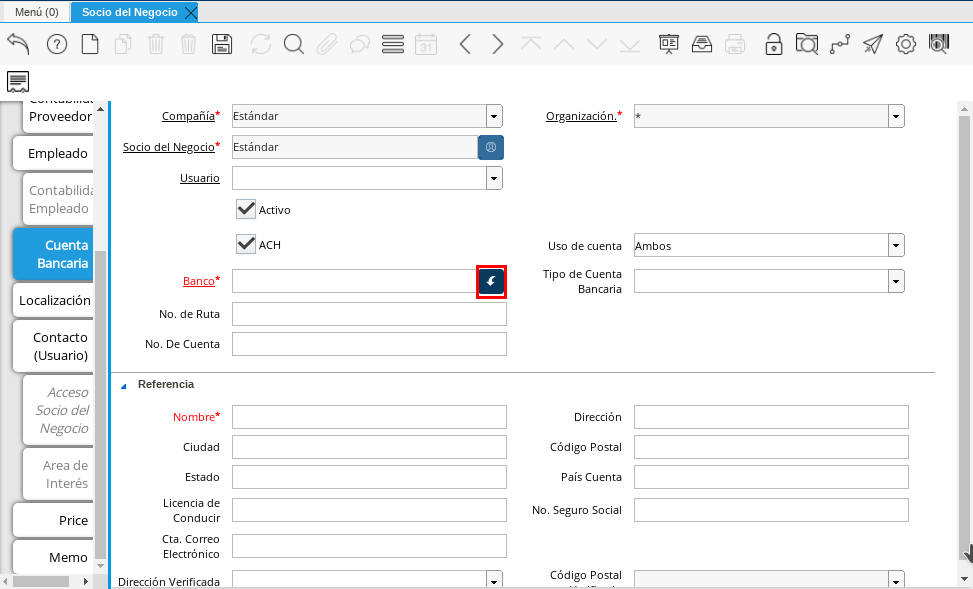973x589 pixels.
Task: Click the lock record padlock icon
Action: 773,44
